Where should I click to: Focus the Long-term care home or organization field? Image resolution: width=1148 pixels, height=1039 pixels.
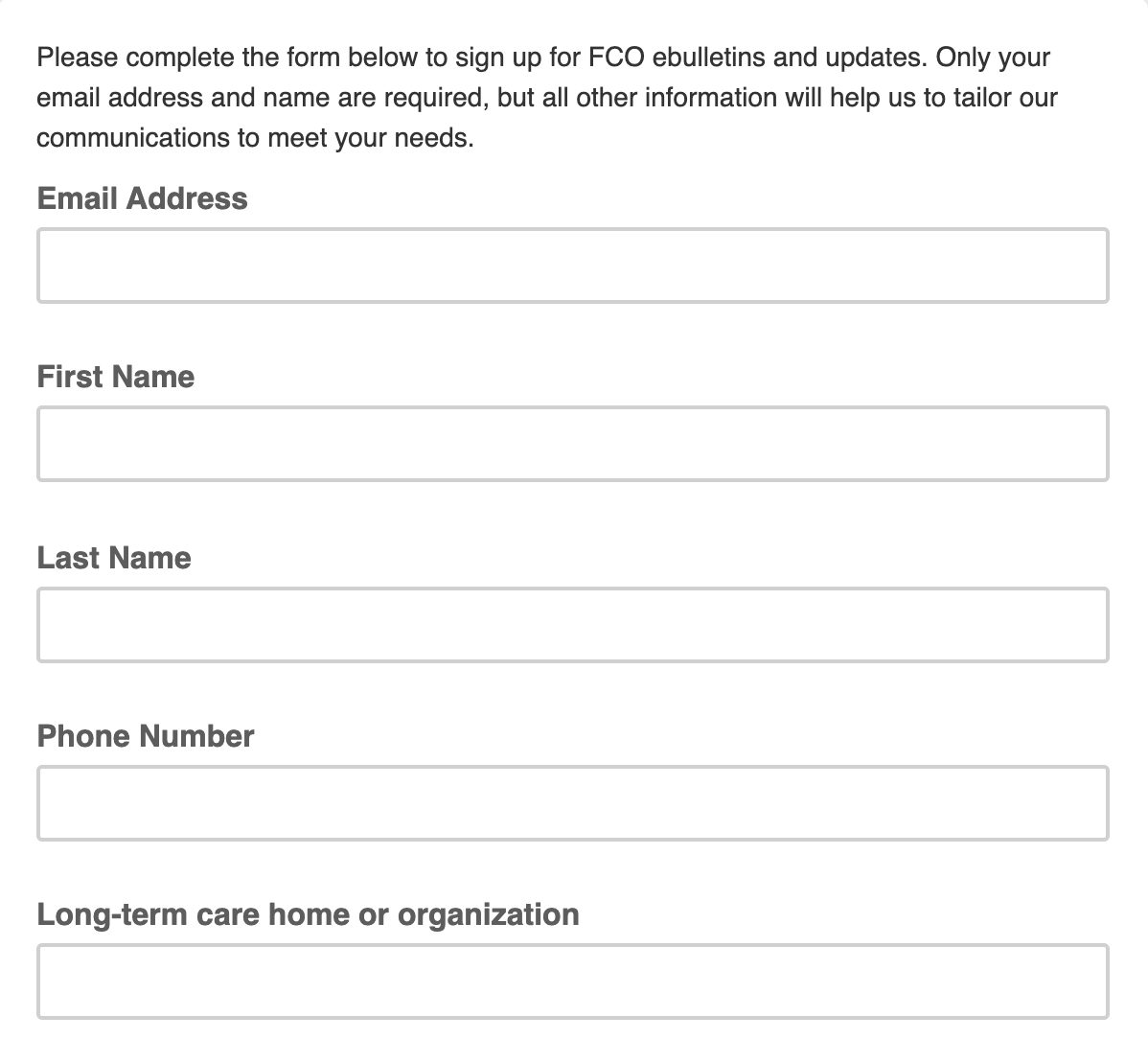572,981
